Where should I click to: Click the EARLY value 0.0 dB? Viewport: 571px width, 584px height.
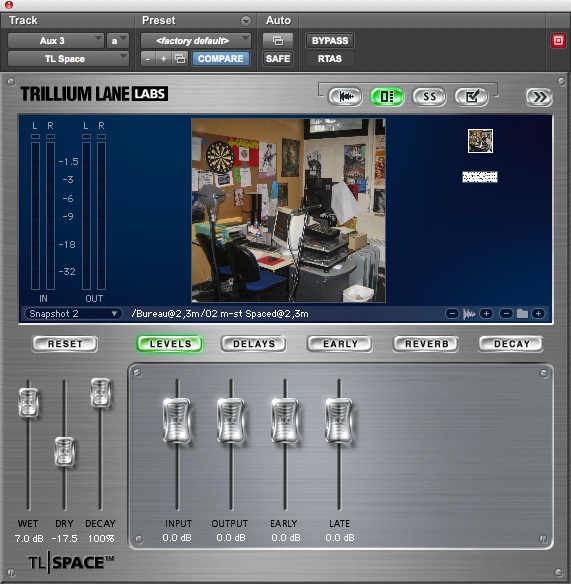285,538
